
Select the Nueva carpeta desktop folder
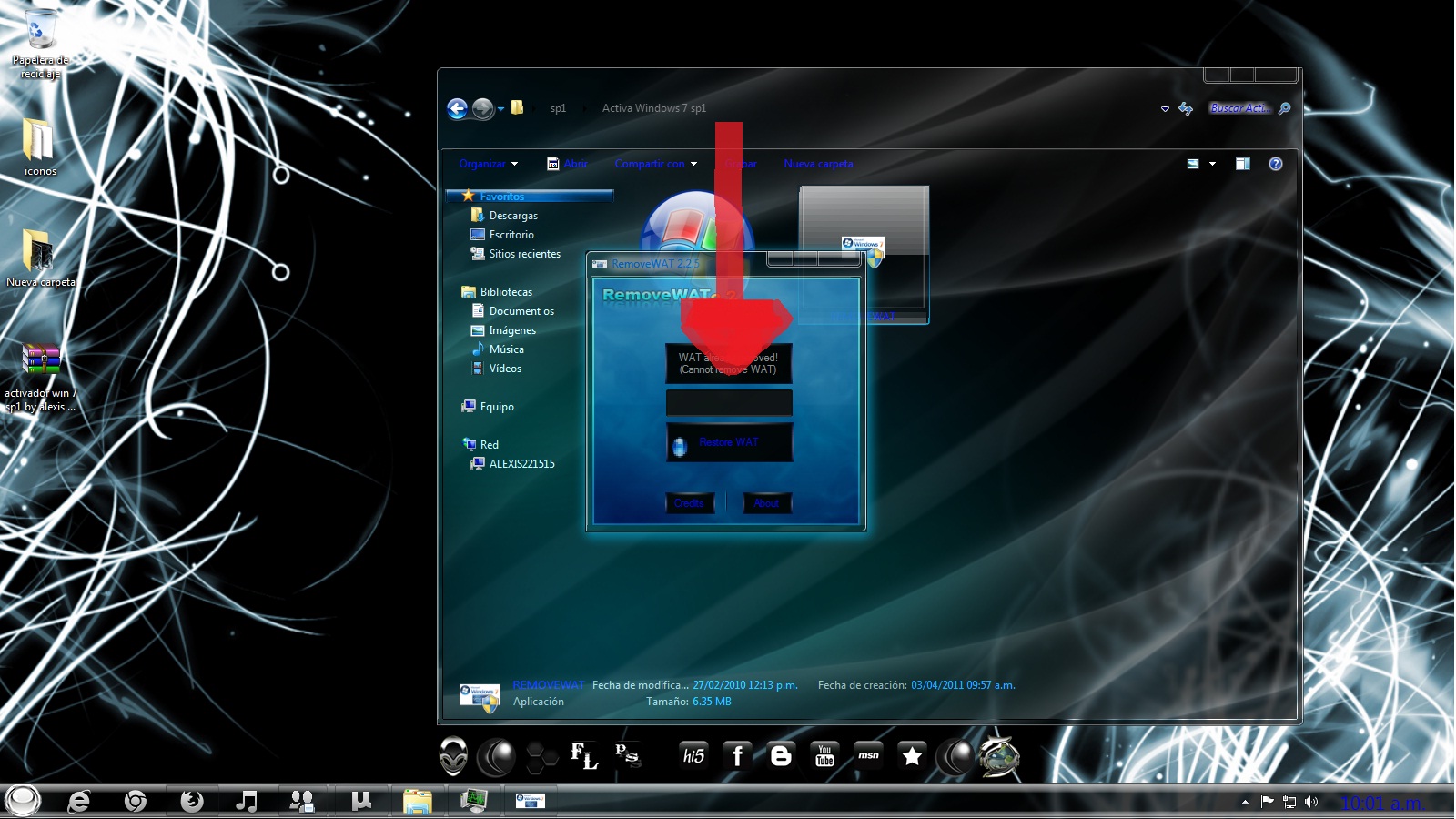click(40, 258)
